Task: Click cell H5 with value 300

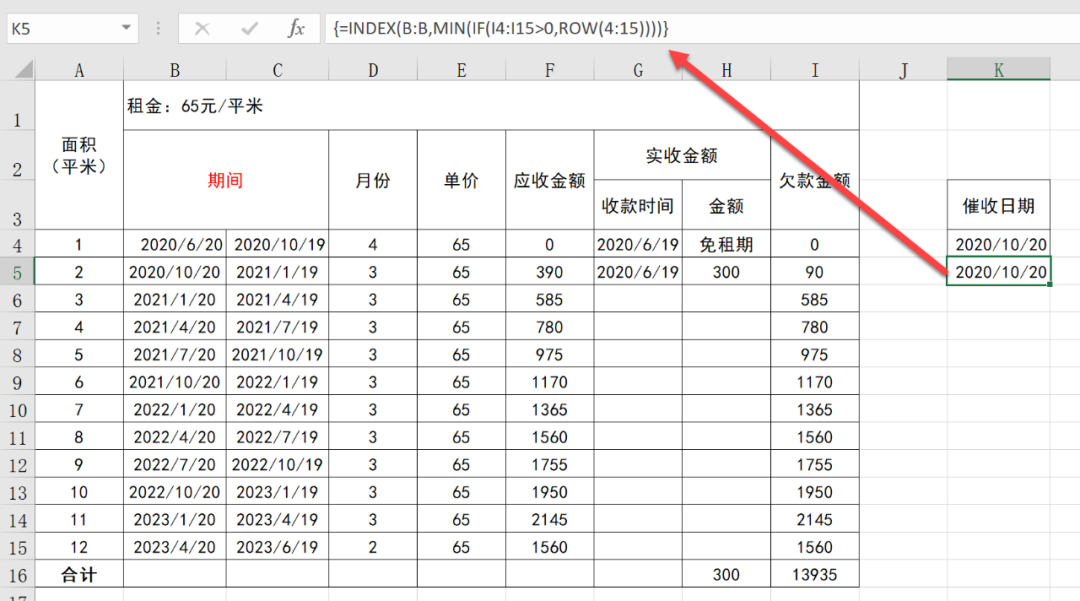Action: [726, 272]
